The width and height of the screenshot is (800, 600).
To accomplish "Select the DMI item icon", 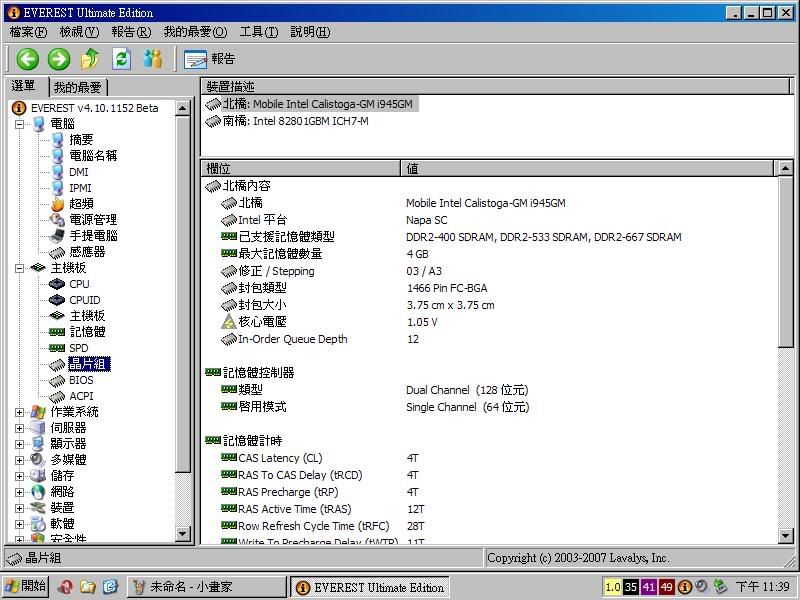I will [58, 172].
